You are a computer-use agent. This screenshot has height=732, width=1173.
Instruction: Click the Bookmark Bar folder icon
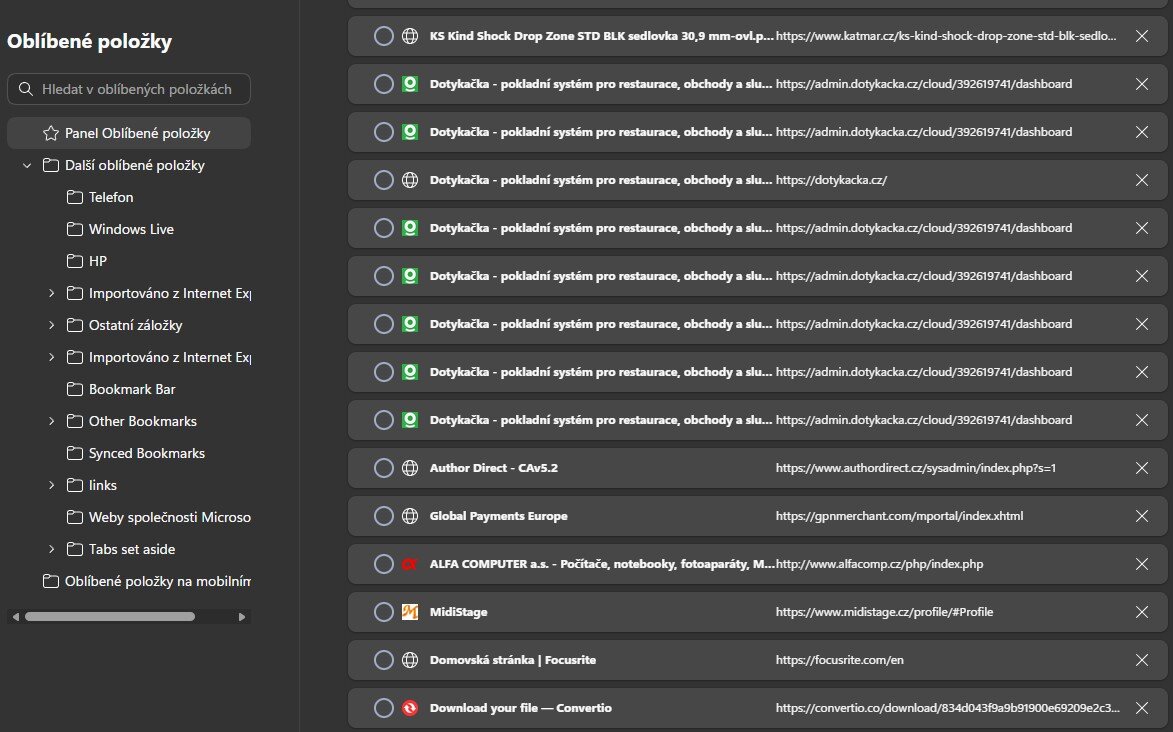click(x=75, y=389)
